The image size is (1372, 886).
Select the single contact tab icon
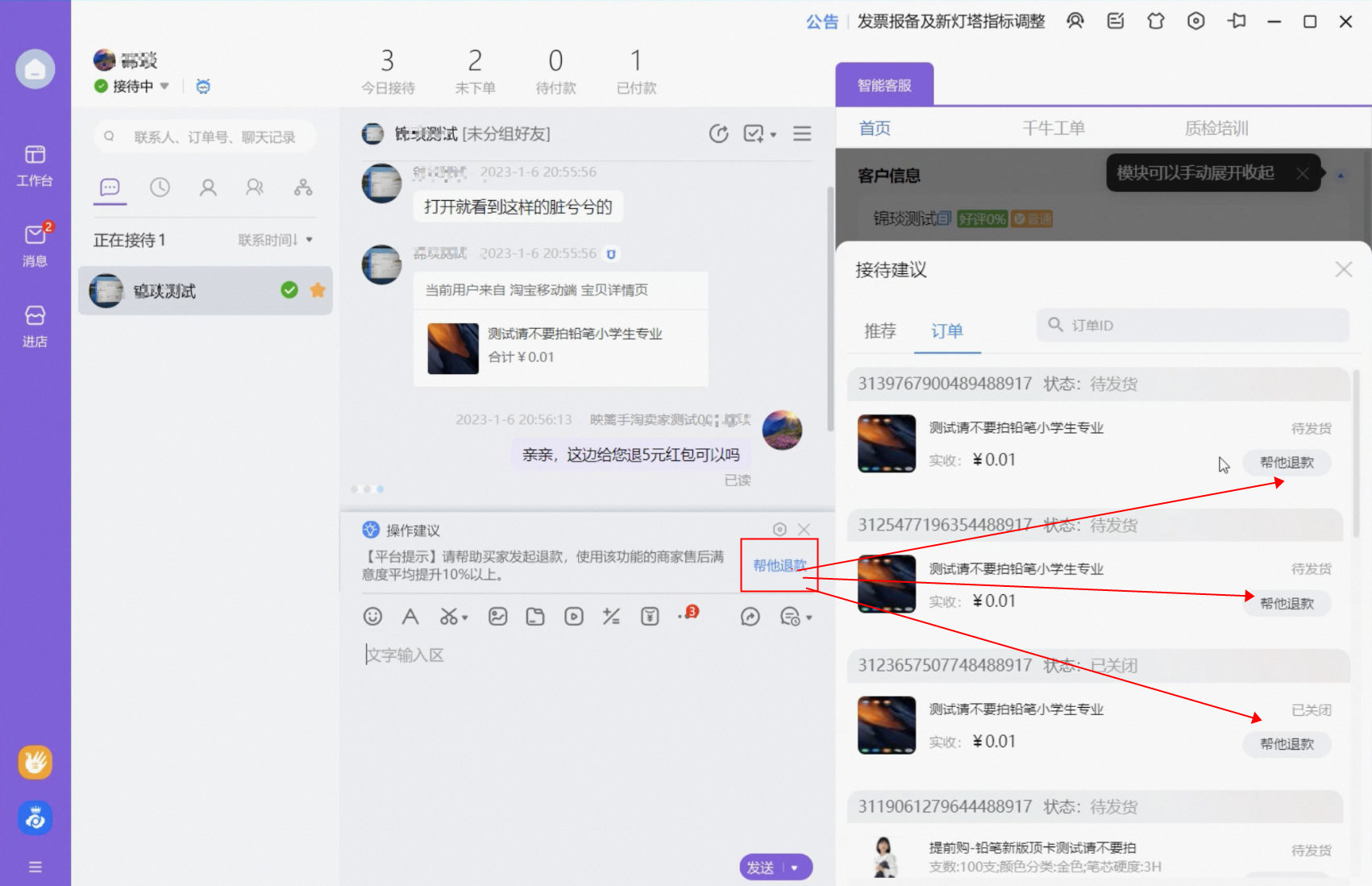coord(208,188)
